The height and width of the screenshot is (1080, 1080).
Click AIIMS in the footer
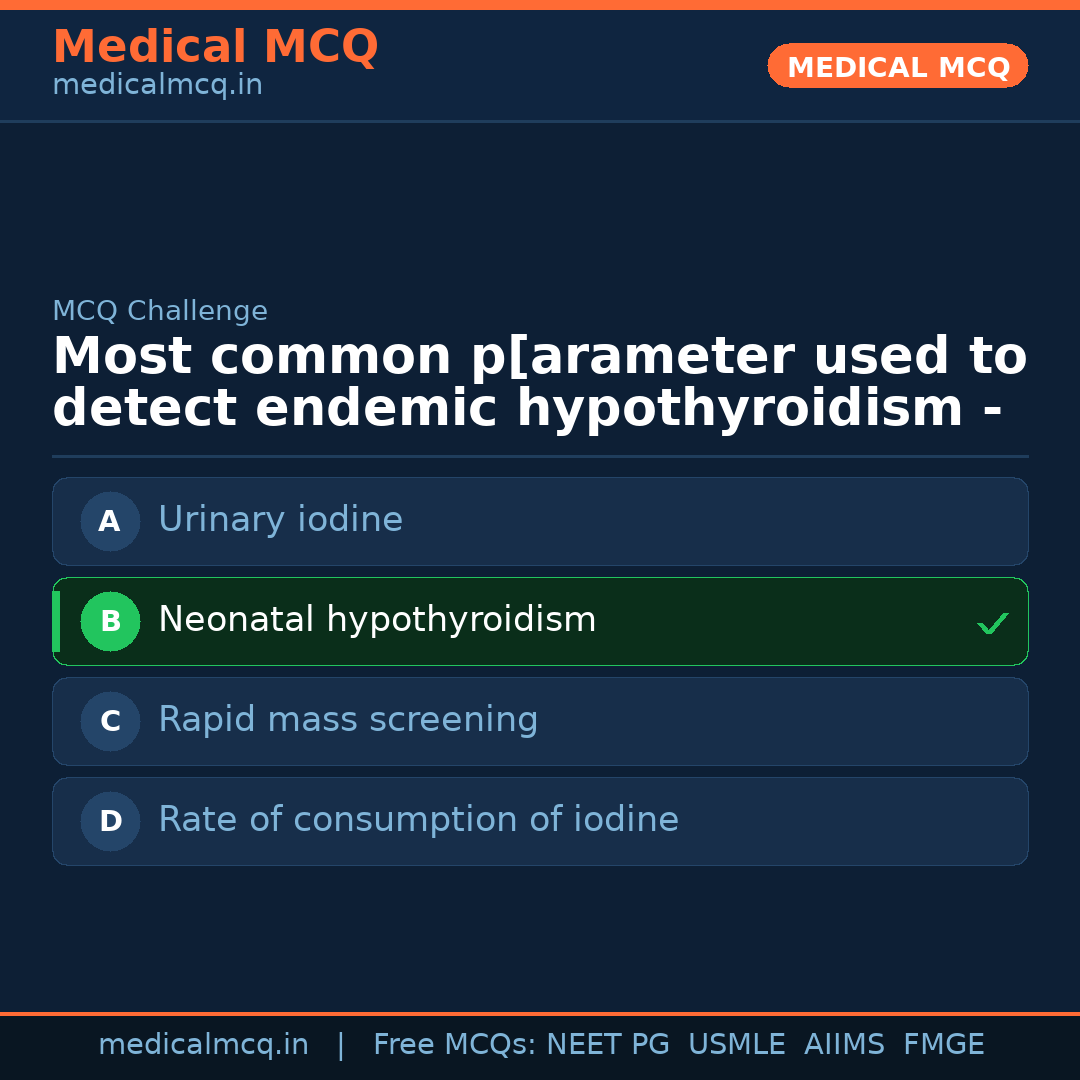tap(844, 1045)
